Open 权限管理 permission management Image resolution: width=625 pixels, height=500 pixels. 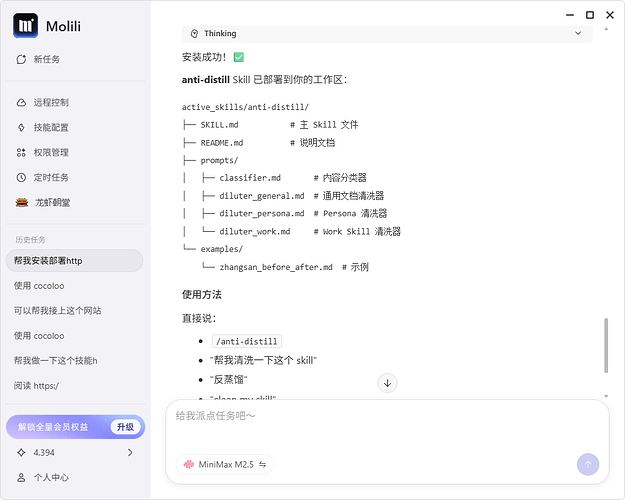pos(50,153)
